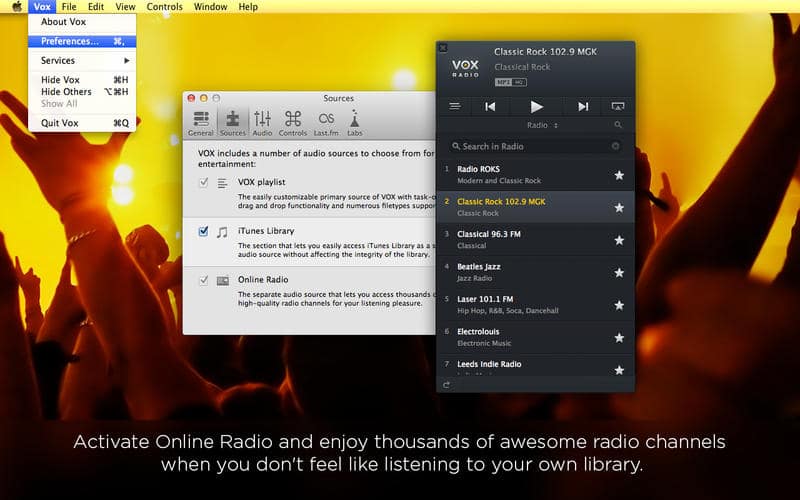Toggle the playlist menu icon in player
Viewport: 800px width, 500px height.
click(455, 106)
